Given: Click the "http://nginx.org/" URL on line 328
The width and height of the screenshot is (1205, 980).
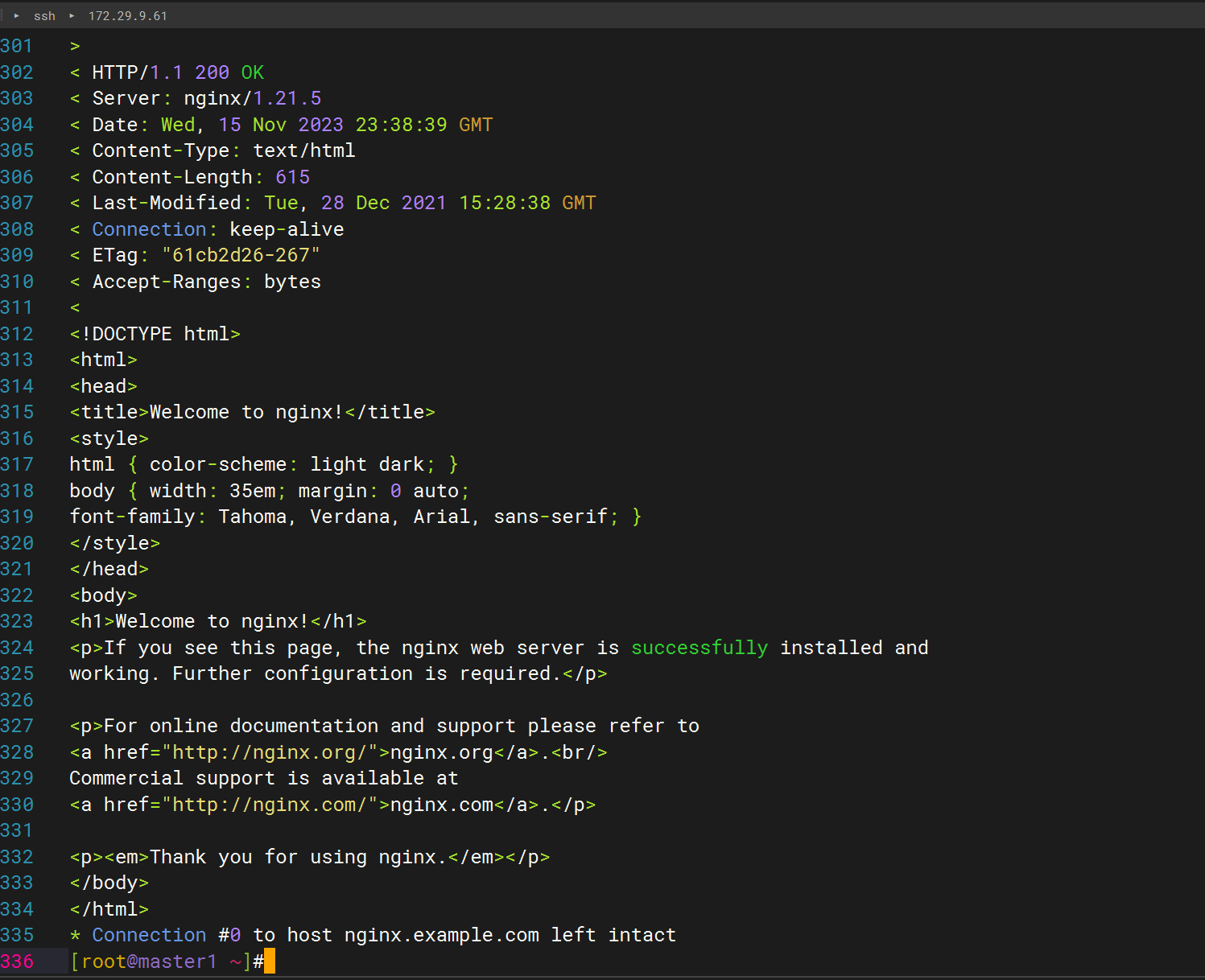Looking at the screenshot, I should click(x=270, y=752).
